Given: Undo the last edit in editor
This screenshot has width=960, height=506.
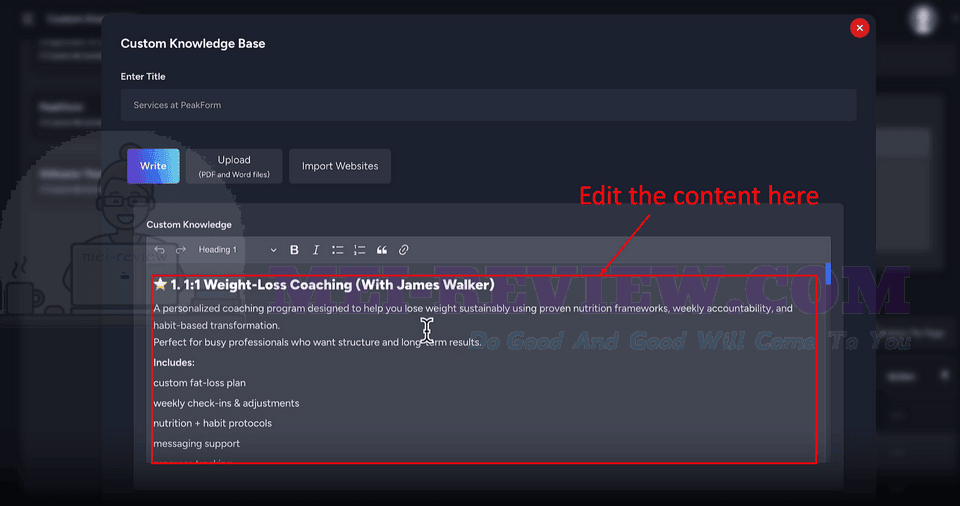Looking at the screenshot, I should point(159,250).
